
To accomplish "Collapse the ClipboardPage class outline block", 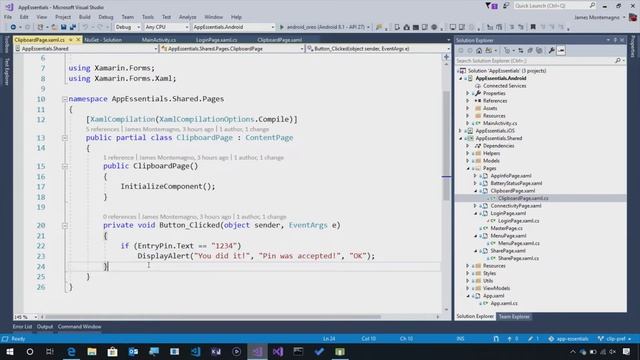I will [x=64, y=138].
